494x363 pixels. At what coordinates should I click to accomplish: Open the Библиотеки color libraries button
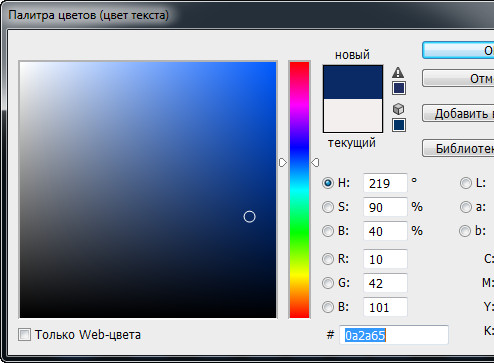(x=458, y=148)
